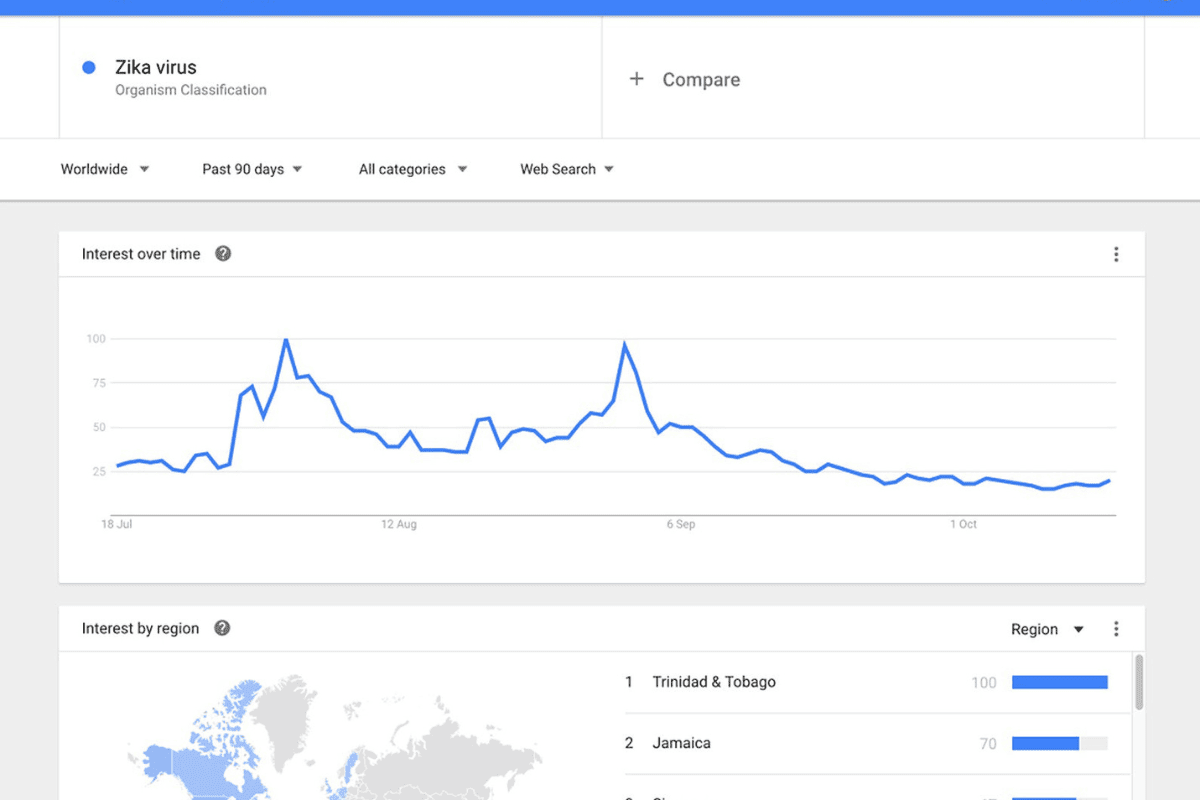Click the Trinidad & Tobago interest bar
Image resolution: width=1200 pixels, height=800 pixels.
coord(1059,682)
